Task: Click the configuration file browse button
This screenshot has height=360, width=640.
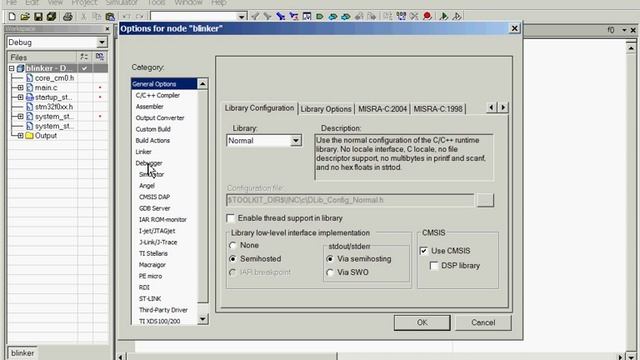Action: 485,200
